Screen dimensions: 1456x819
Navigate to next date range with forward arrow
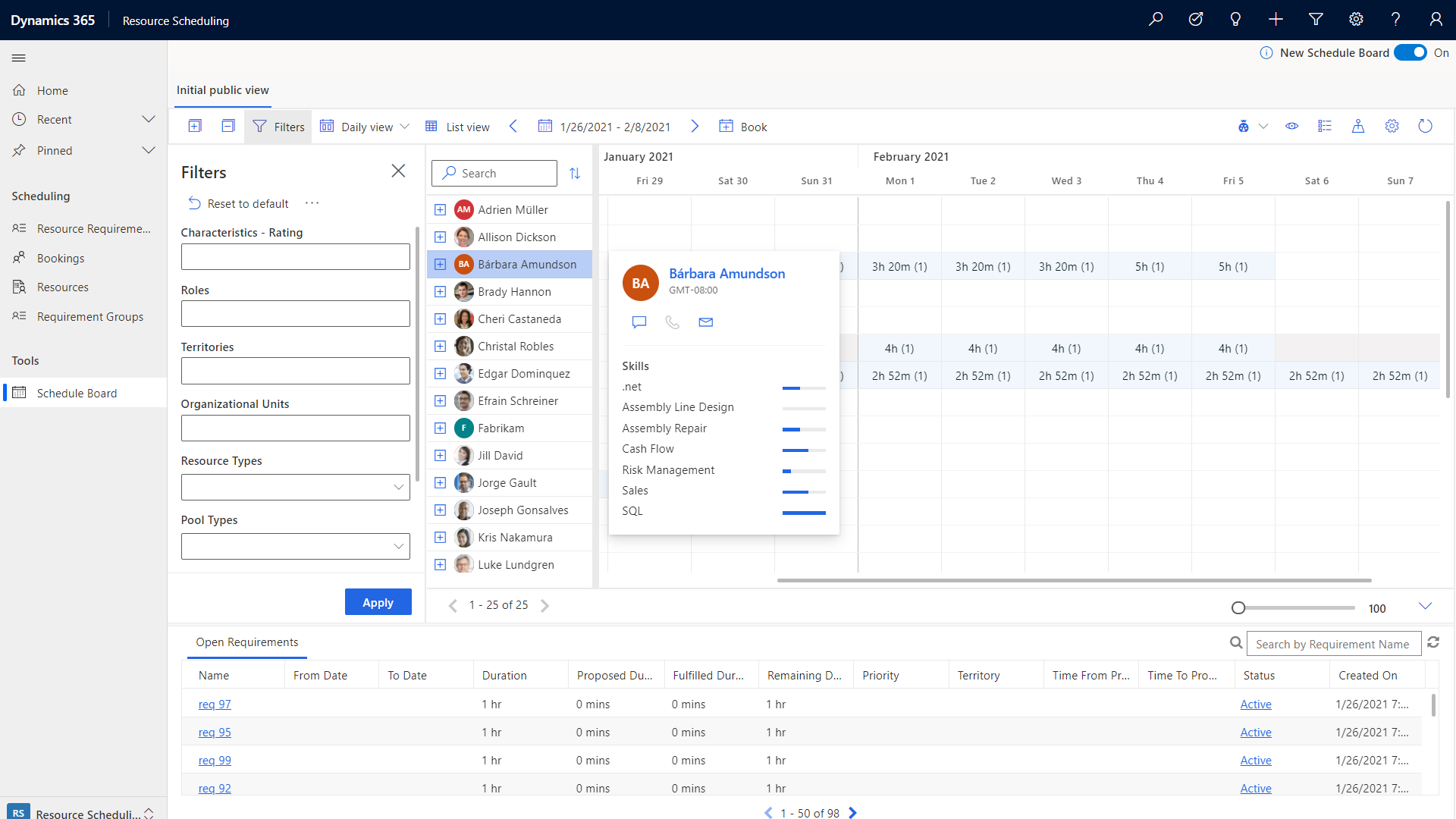[x=697, y=126]
